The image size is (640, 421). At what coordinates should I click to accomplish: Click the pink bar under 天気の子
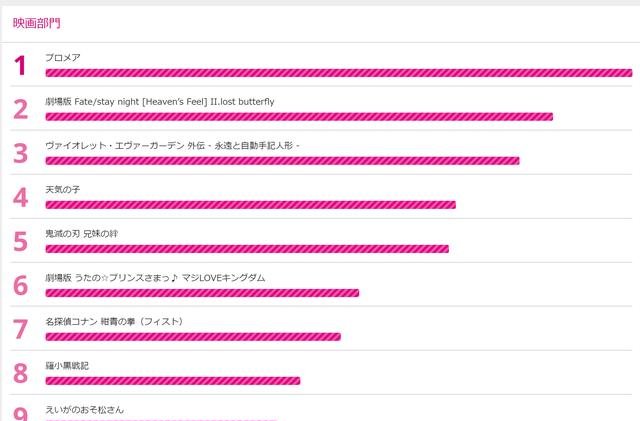click(x=250, y=205)
